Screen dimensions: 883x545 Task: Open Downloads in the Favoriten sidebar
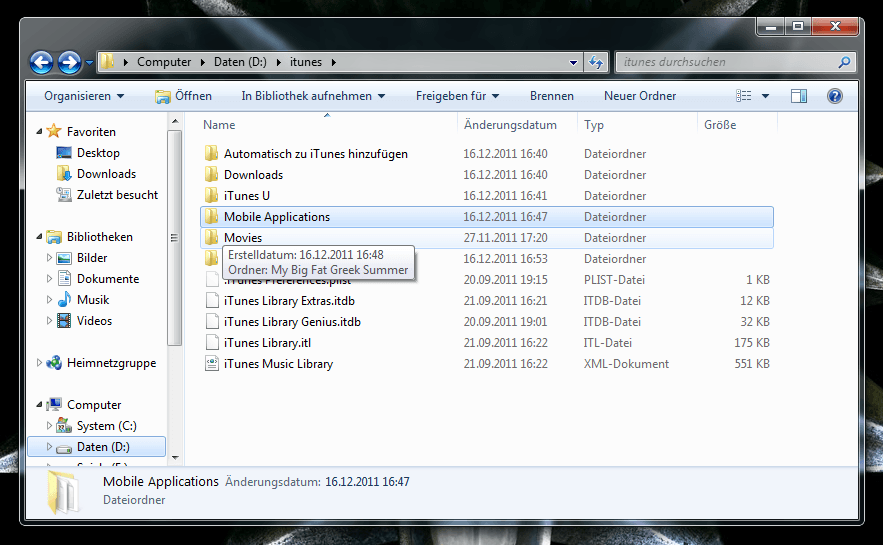tap(106, 173)
